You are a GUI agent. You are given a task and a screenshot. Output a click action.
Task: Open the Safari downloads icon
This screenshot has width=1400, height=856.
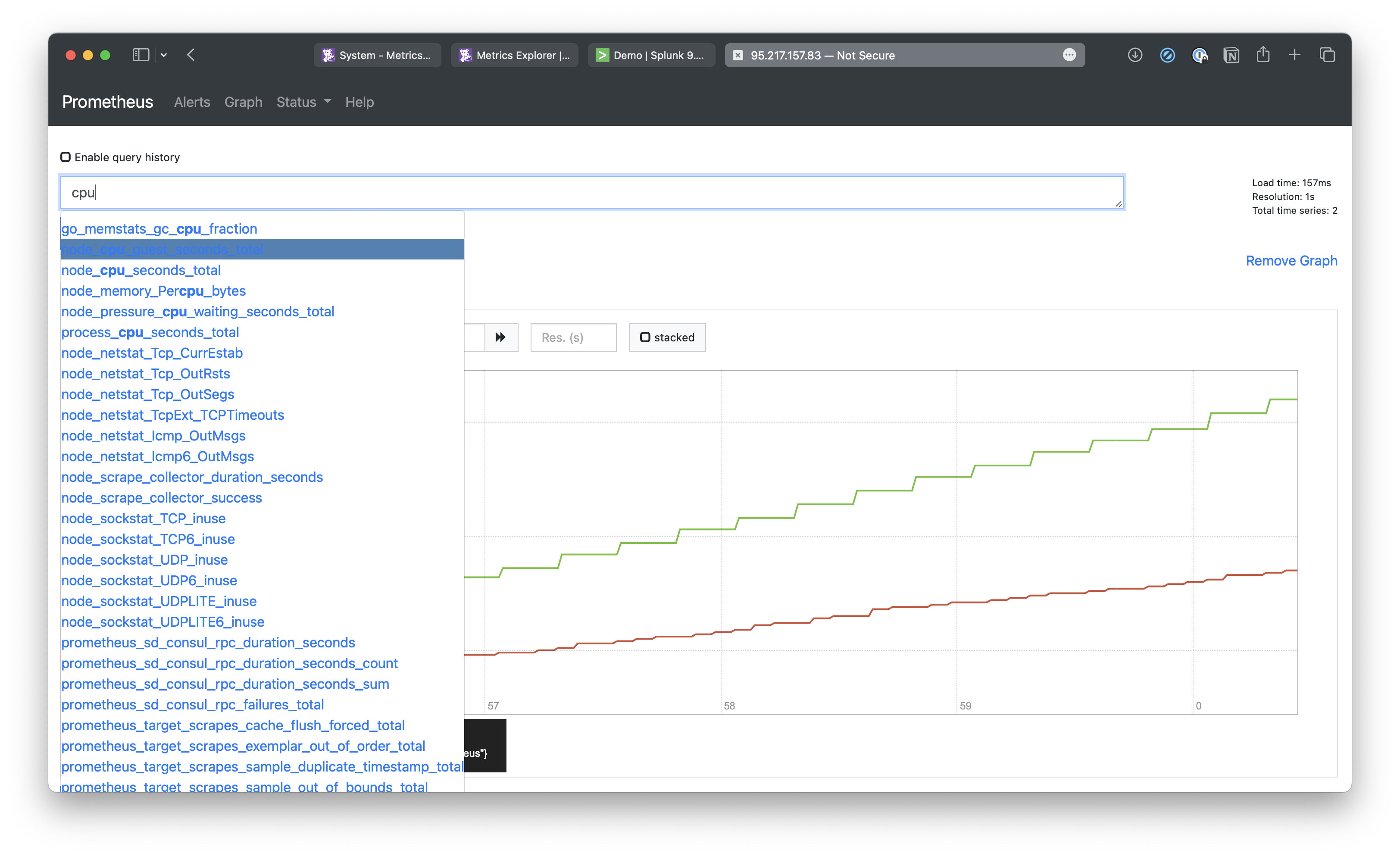(1134, 55)
